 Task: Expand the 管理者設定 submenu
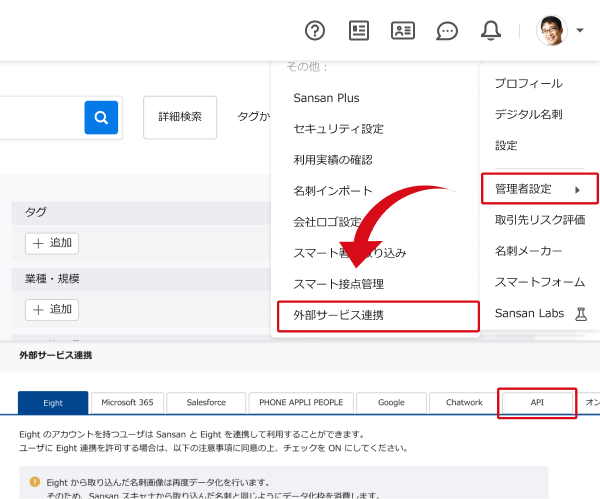coord(538,189)
